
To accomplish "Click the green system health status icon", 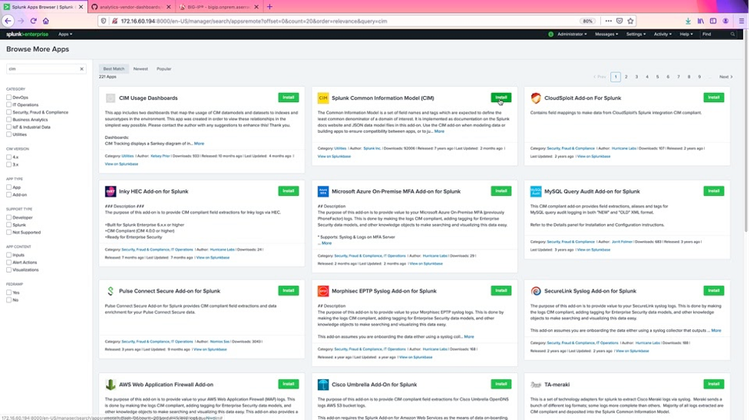I will pos(551,34).
